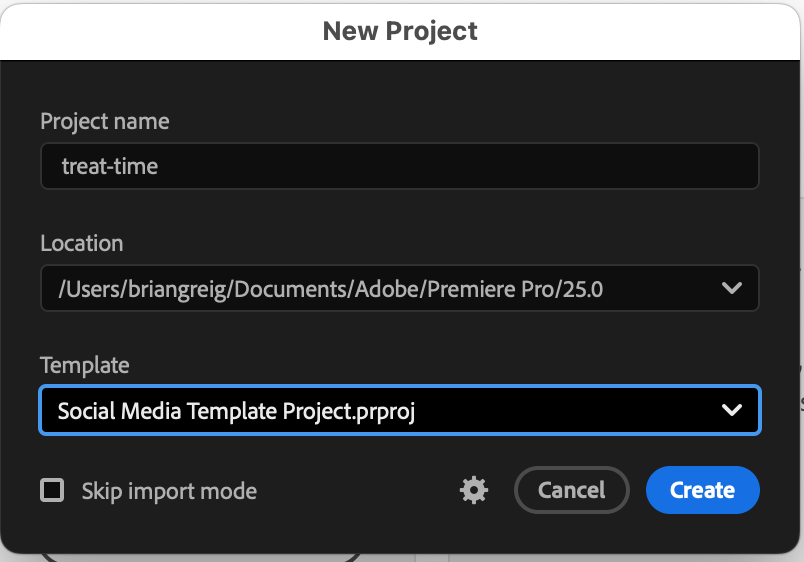Open project settings via the gear icon
This screenshot has width=804, height=562.
coord(473,490)
